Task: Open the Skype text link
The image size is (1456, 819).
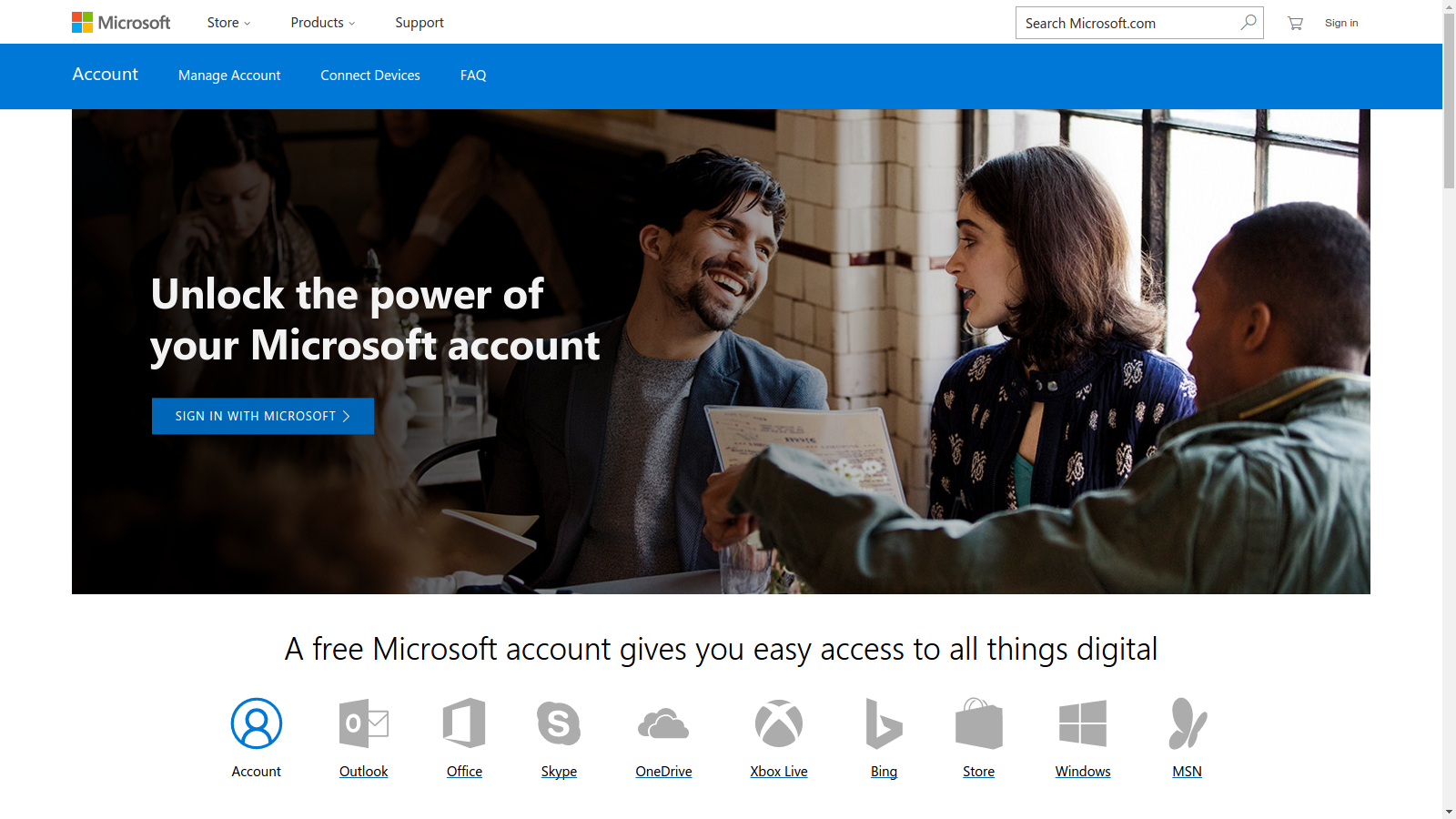Action: (x=559, y=772)
